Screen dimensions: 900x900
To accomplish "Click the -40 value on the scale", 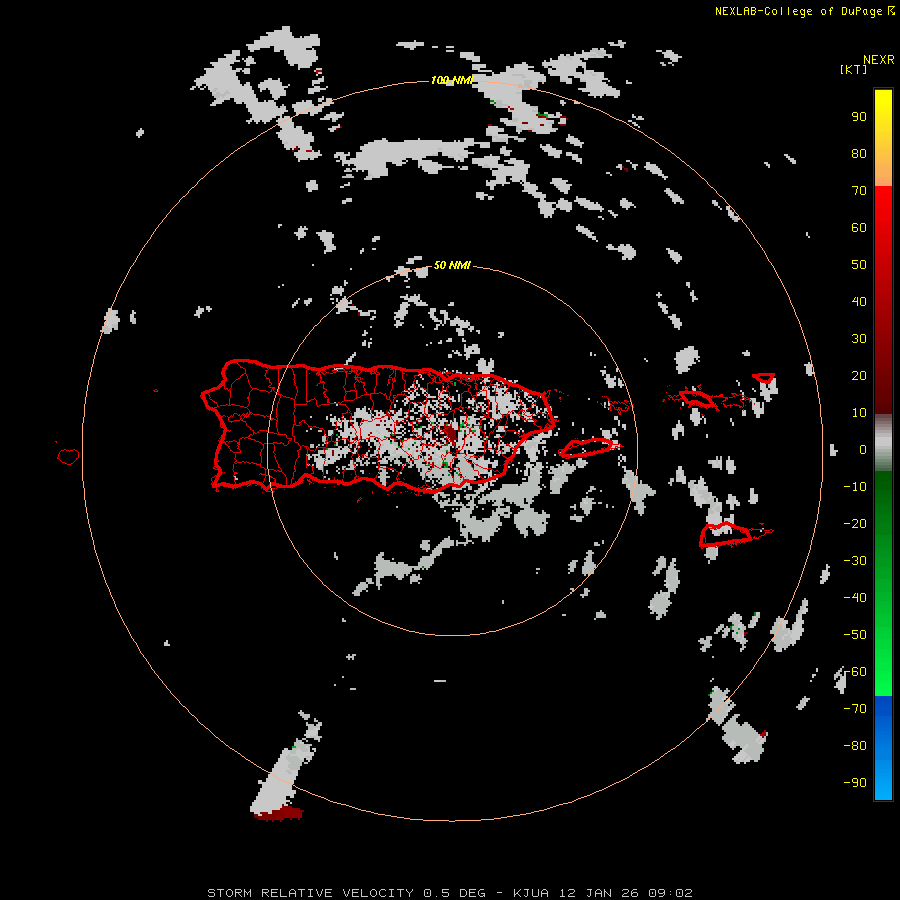I will coord(855,598).
